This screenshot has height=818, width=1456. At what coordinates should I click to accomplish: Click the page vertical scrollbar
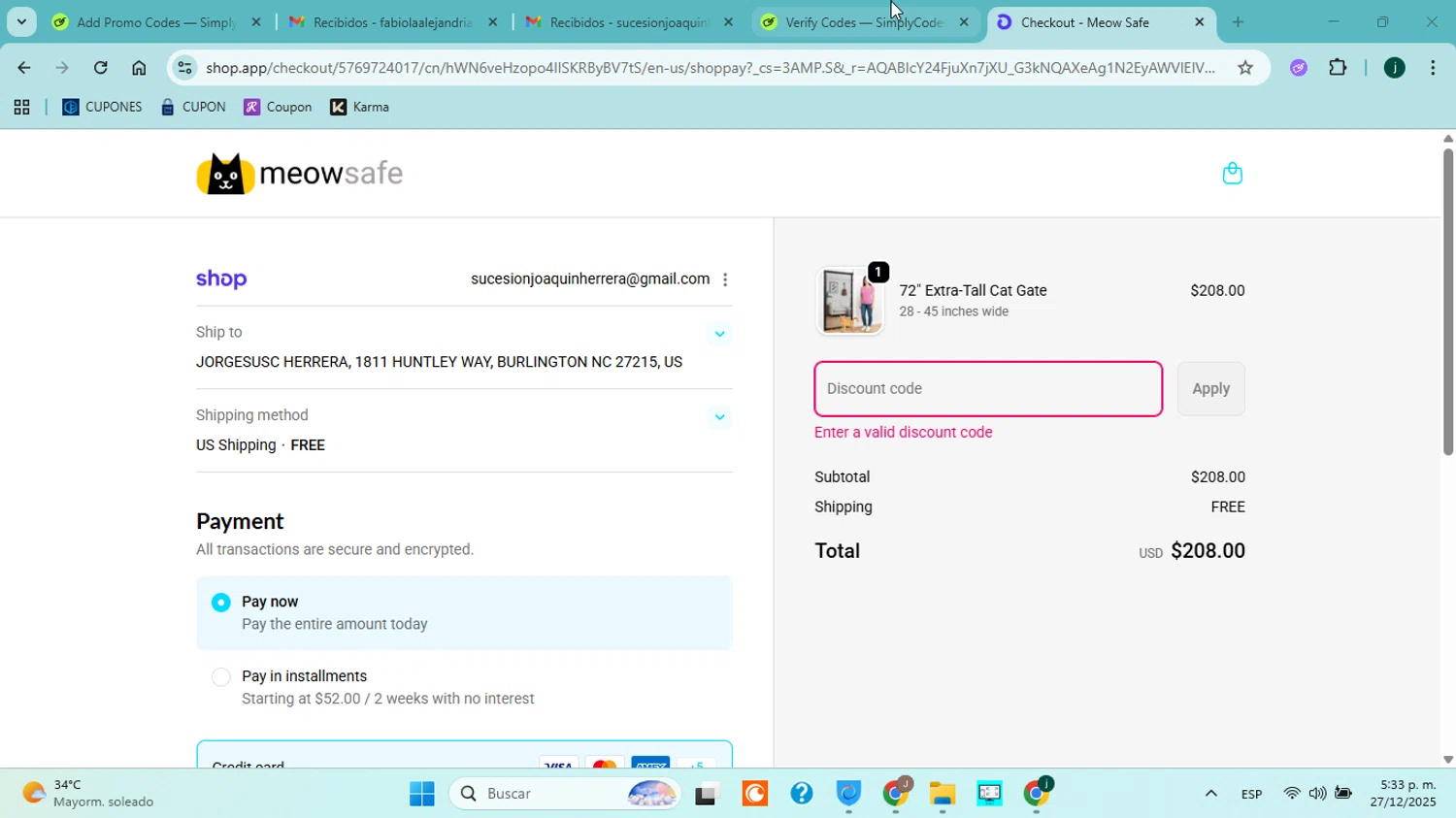coord(1447,302)
